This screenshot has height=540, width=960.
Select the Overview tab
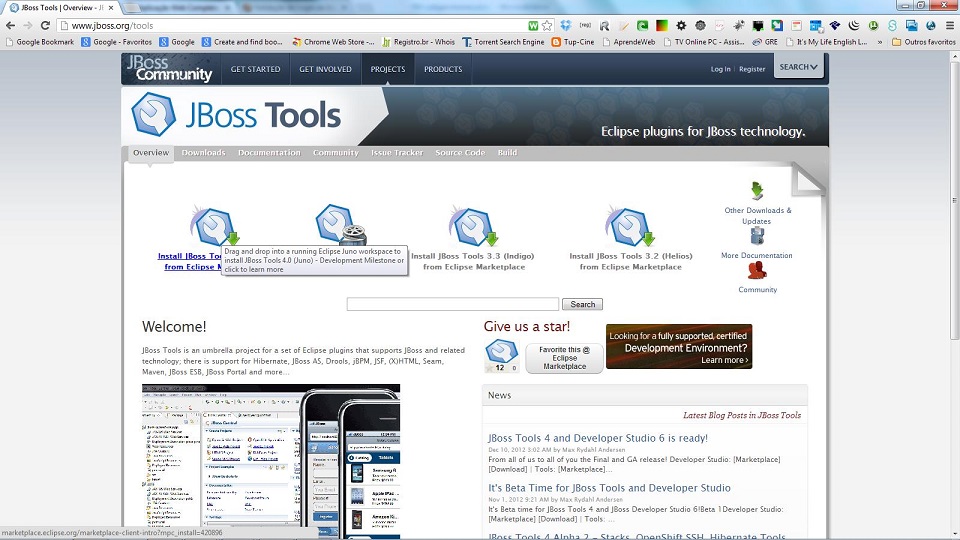pos(151,153)
